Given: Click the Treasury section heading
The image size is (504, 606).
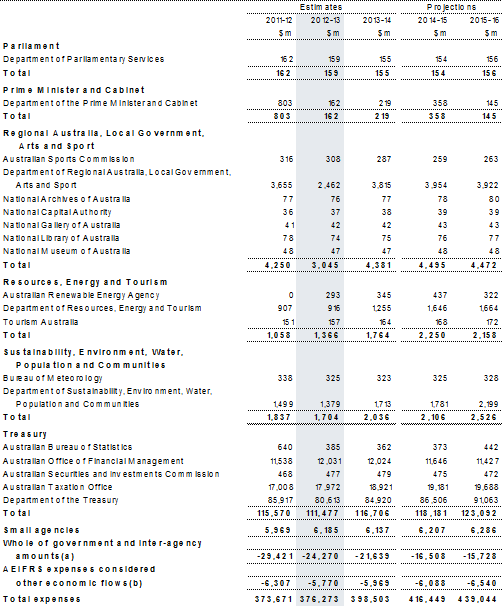Looking at the screenshot, I should coord(24,434).
